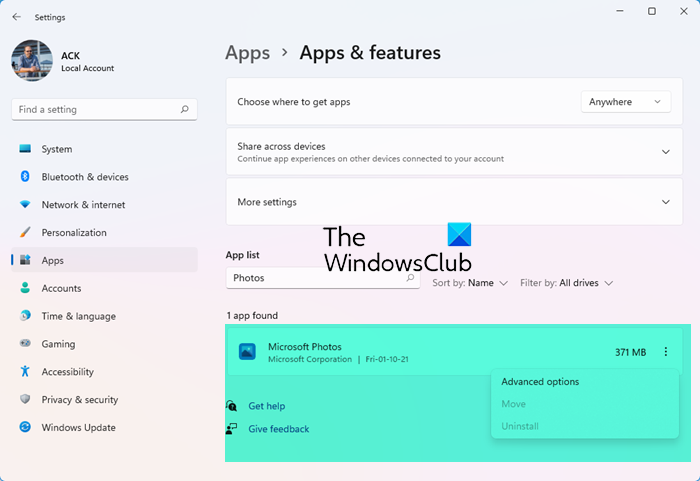Image resolution: width=700 pixels, height=481 pixels.
Task: Click the Give feedback person icon
Action: [x=231, y=429]
